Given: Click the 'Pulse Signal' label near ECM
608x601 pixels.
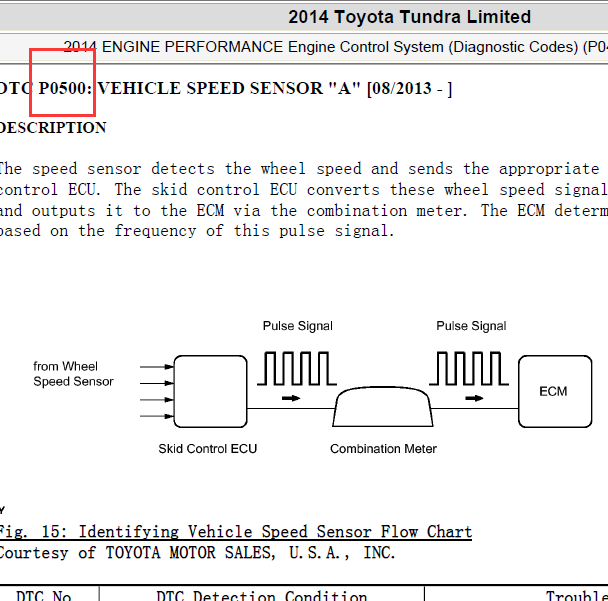Looking at the screenshot, I should (471, 326).
